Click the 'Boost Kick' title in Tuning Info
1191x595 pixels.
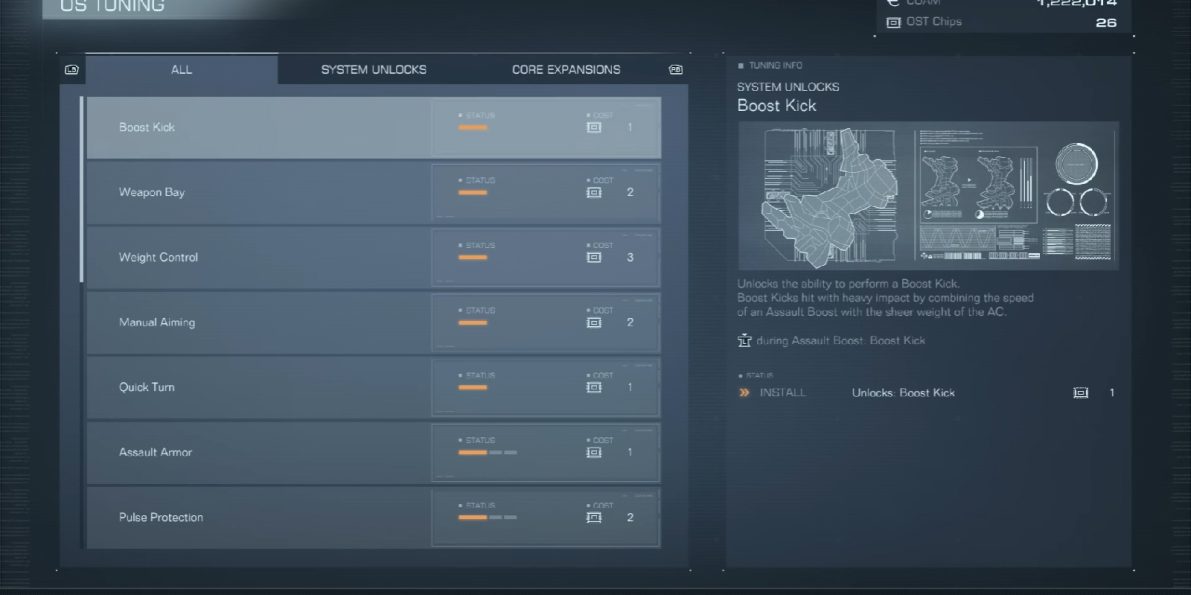[776, 106]
